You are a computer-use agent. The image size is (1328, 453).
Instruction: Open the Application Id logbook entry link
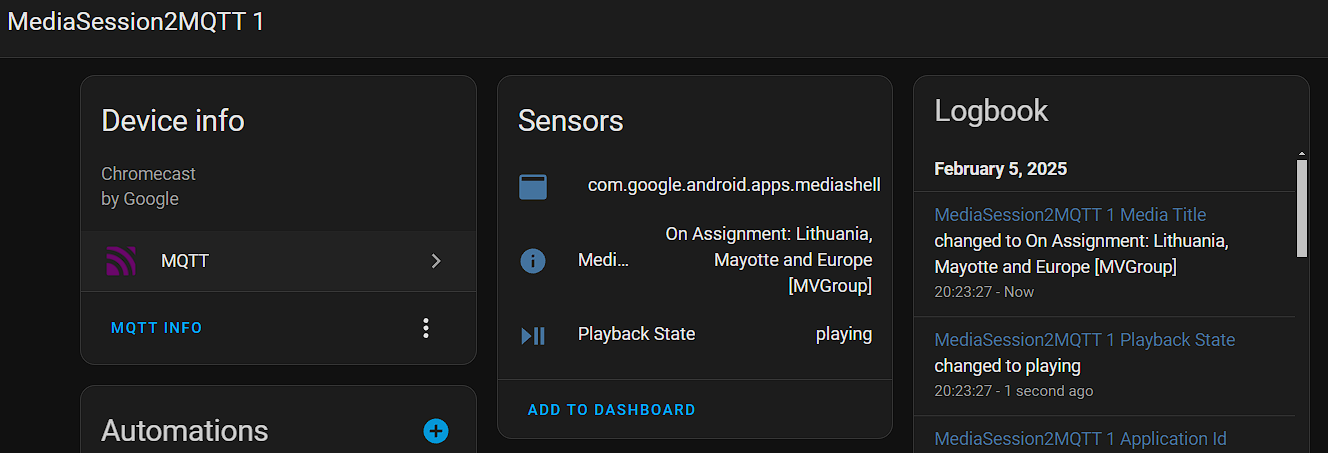click(1080, 439)
